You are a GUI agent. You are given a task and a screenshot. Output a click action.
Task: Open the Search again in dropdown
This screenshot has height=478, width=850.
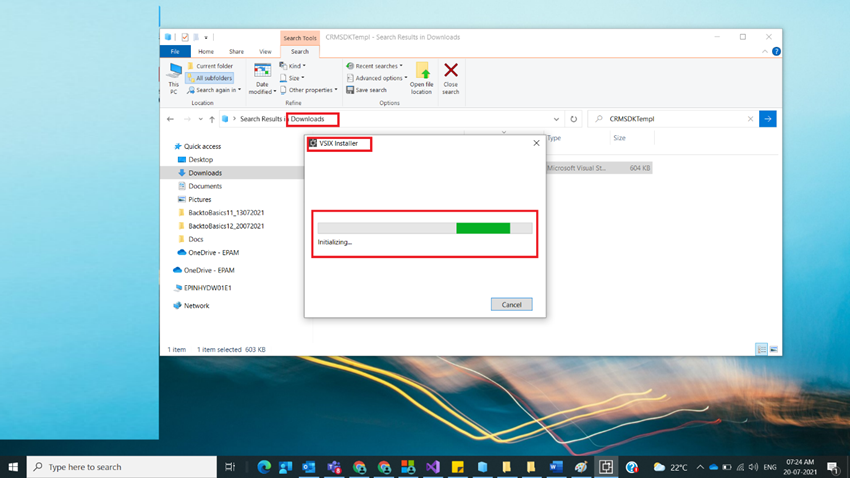click(214, 90)
